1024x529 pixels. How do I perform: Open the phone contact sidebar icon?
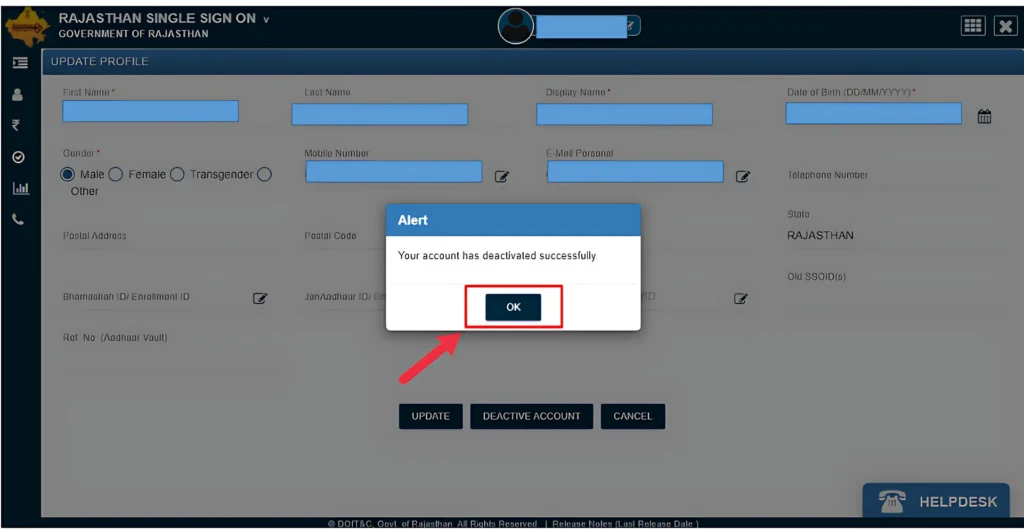(18, 220)
